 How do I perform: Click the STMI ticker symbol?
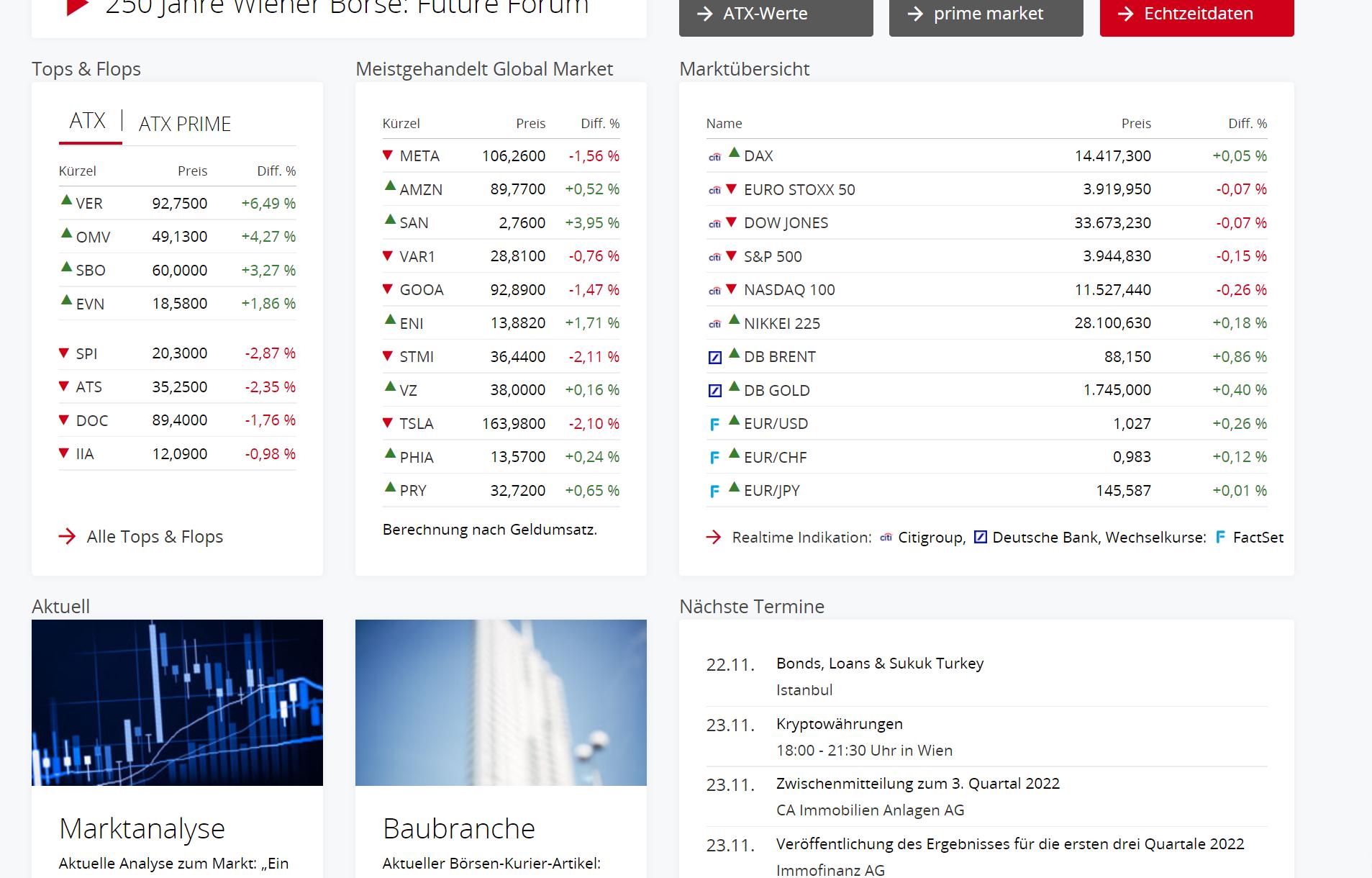click(417, 357)
